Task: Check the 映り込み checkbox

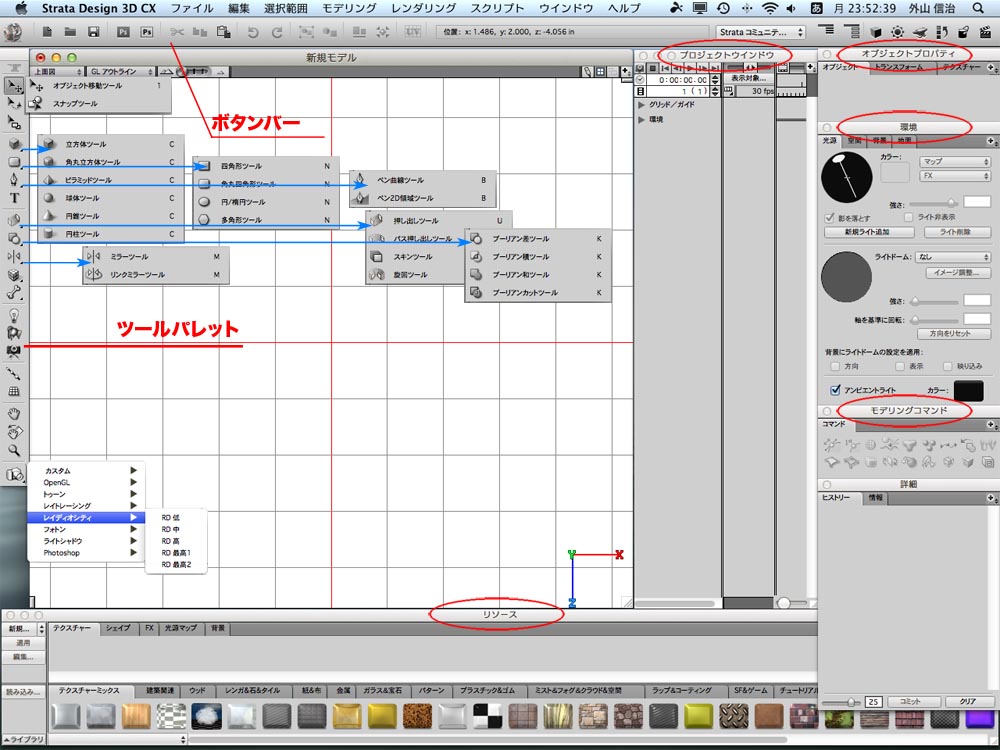Action: tap(948, 367)
